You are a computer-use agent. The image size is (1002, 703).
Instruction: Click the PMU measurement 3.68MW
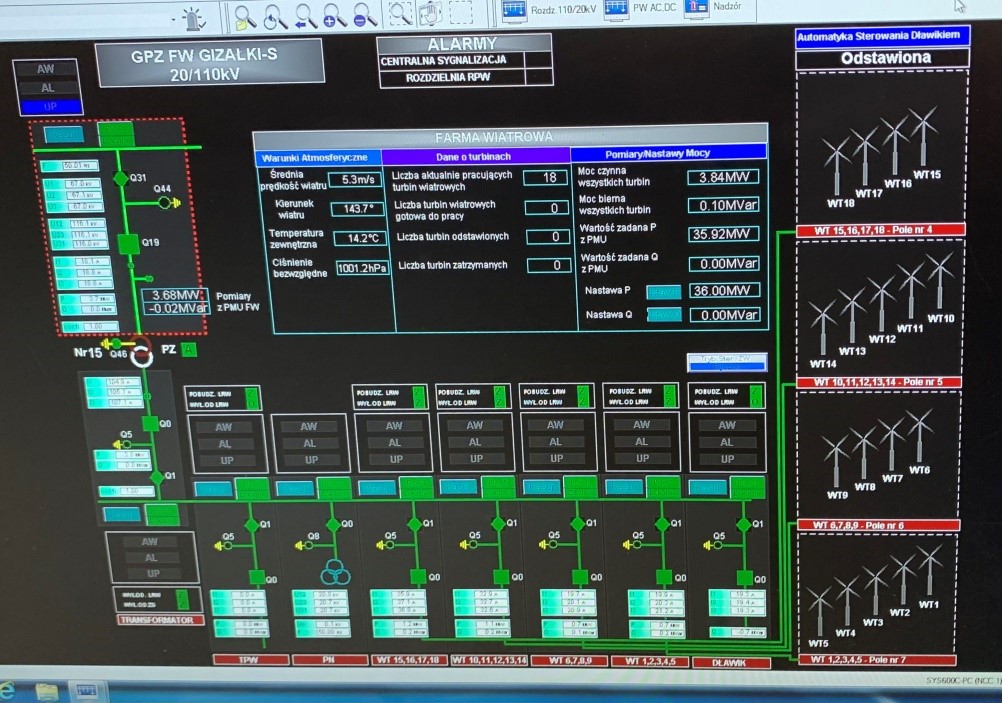tap(174, 295)
